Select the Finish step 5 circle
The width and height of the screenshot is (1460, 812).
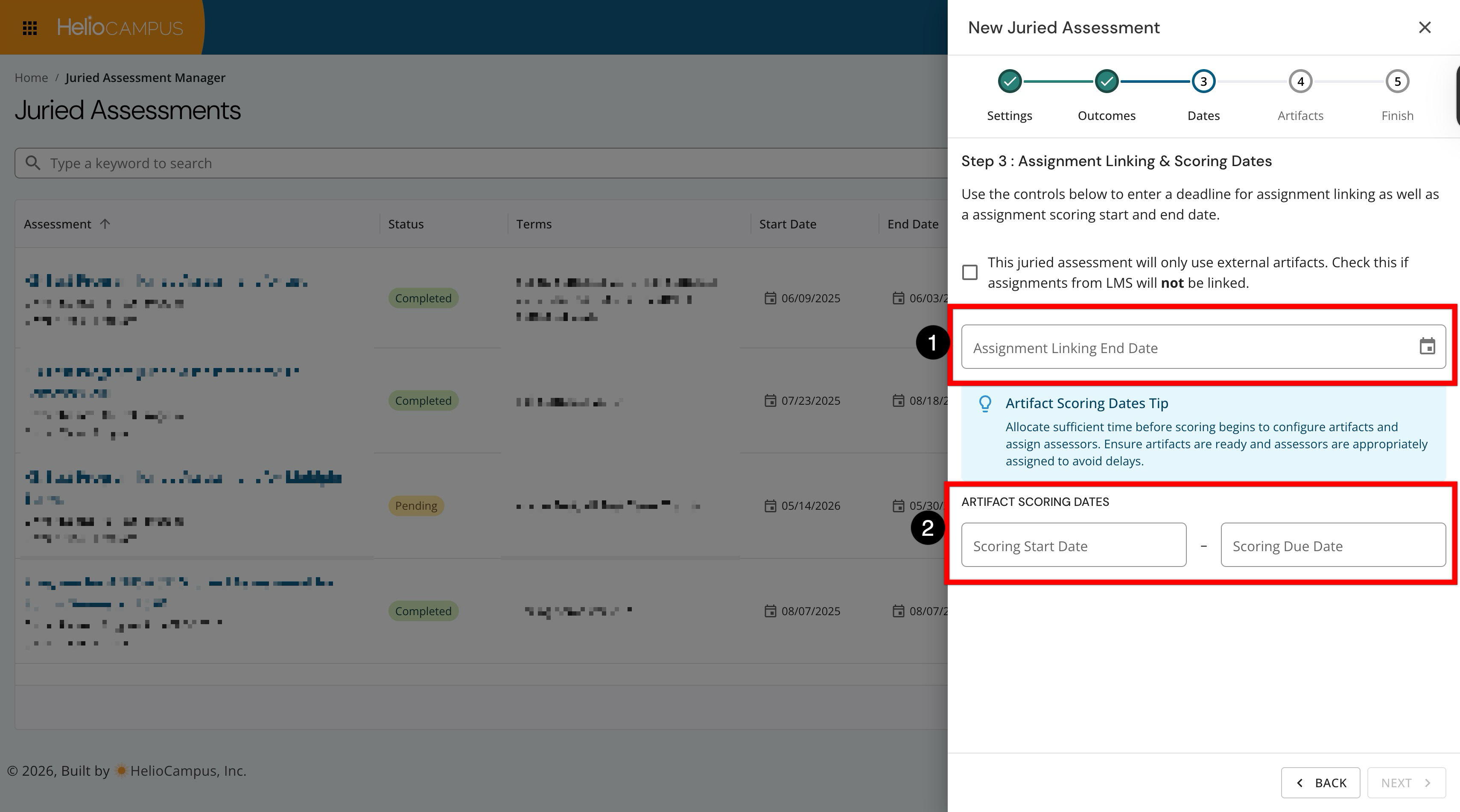click(x=1397, y=81)
